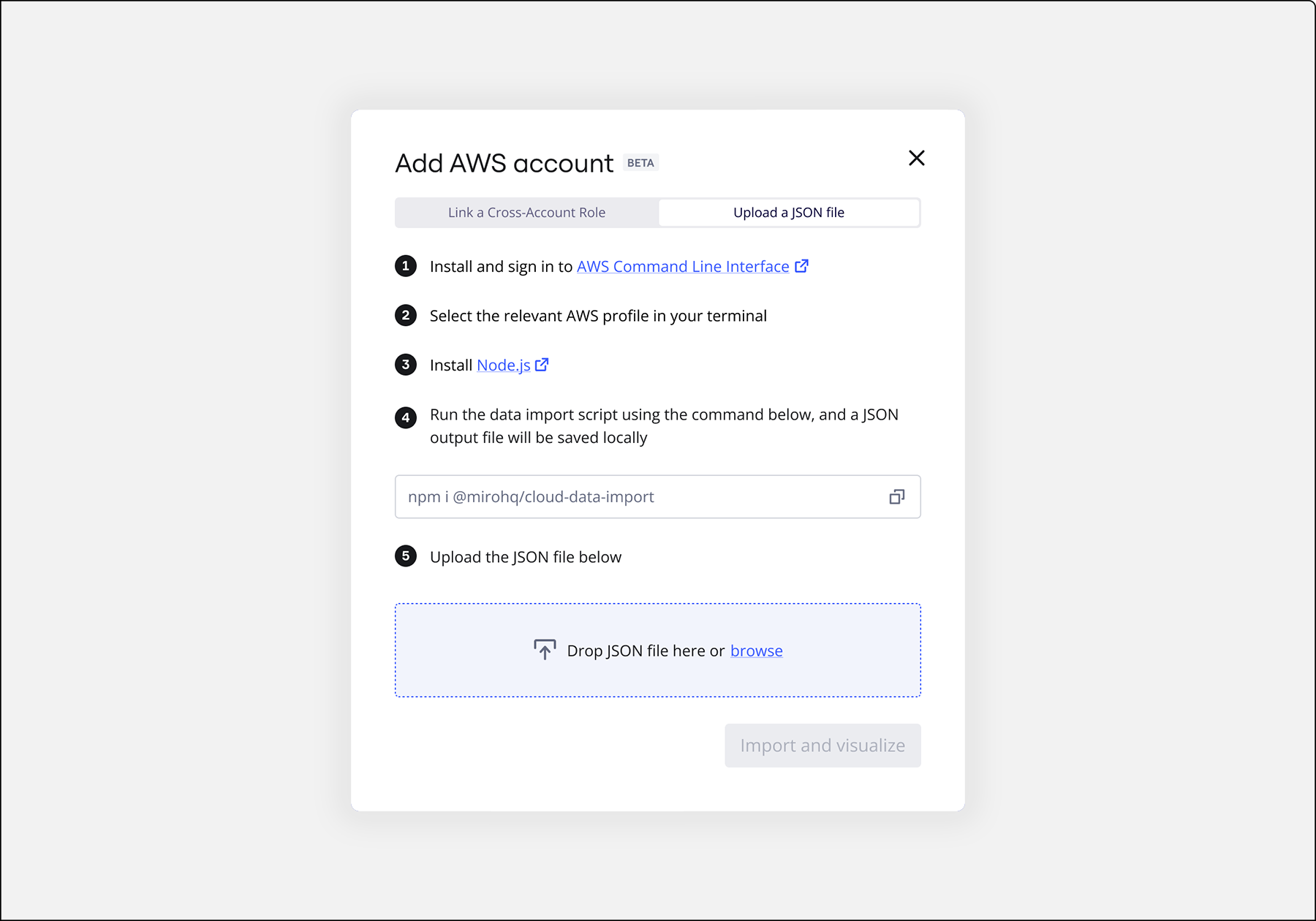Viewport: 1316px width, 921px height.
Task: Click the step 4 number badge
Action: 406,417
